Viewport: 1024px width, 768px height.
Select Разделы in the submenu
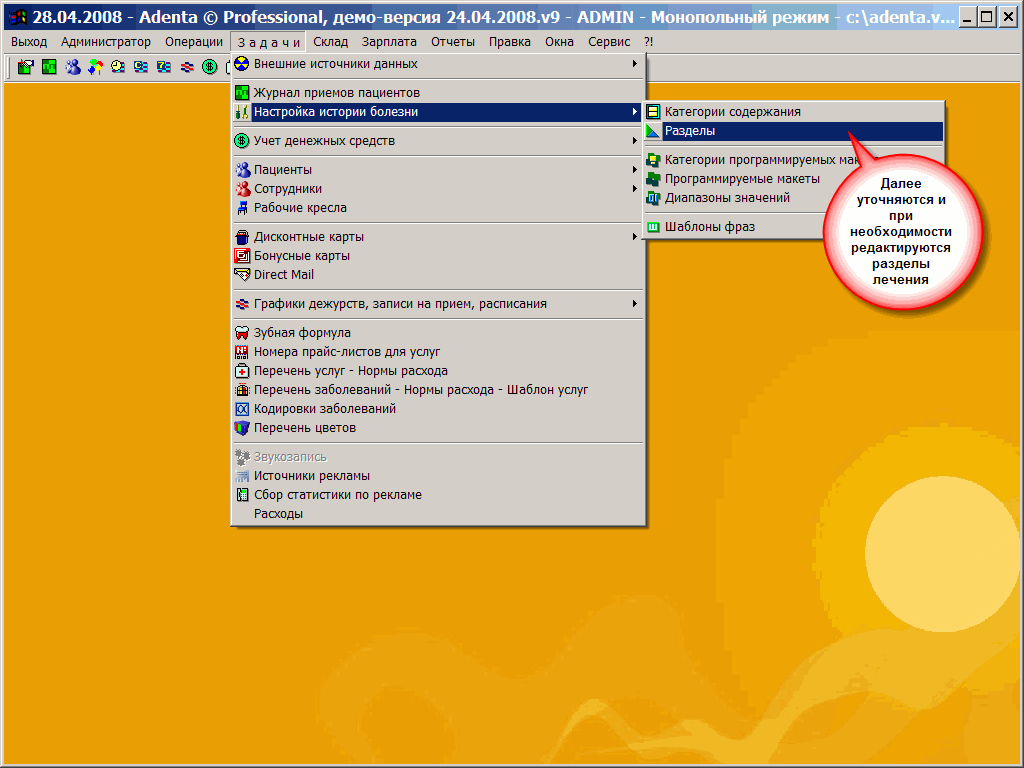coord(690,131)
